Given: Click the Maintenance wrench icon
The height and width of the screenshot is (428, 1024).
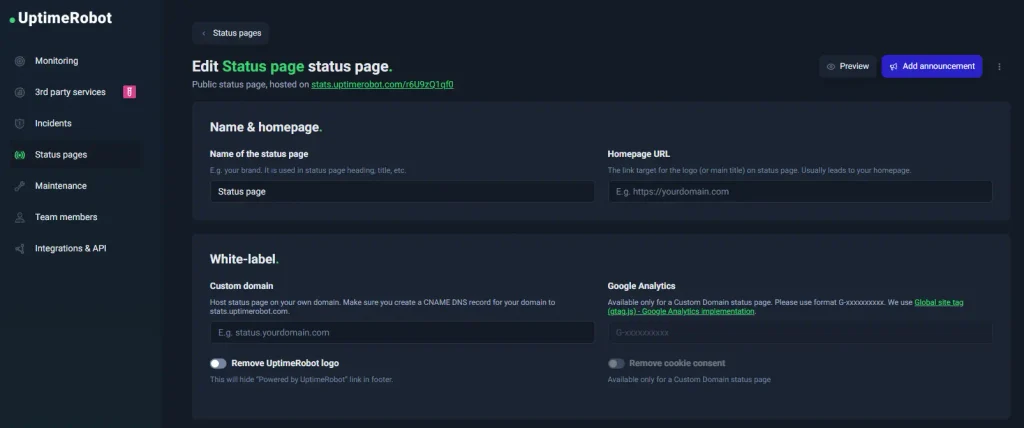Looking at the screenshot, I should pos(20,186).
